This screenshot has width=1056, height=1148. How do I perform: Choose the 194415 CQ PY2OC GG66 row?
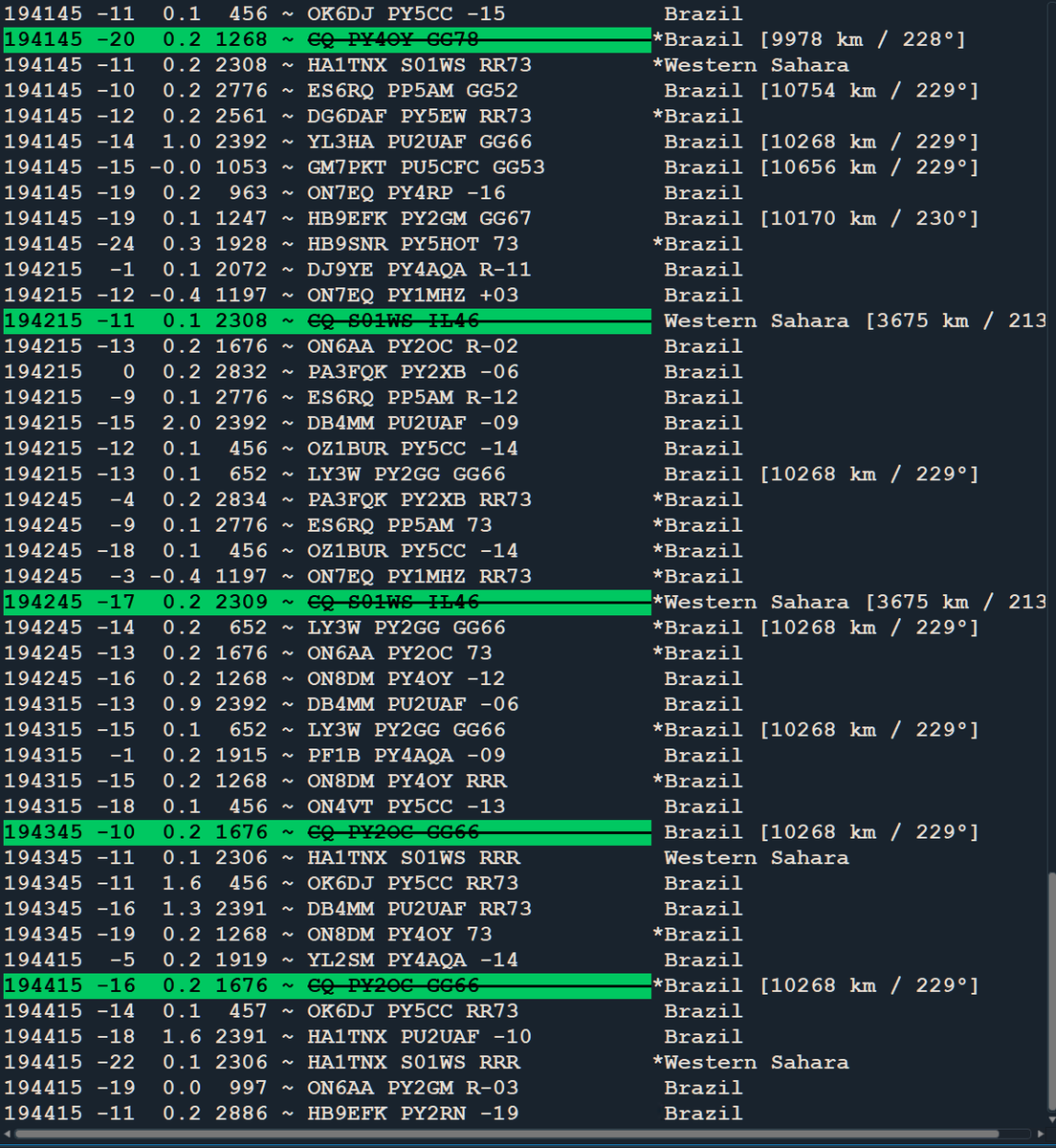pos(524,985)
